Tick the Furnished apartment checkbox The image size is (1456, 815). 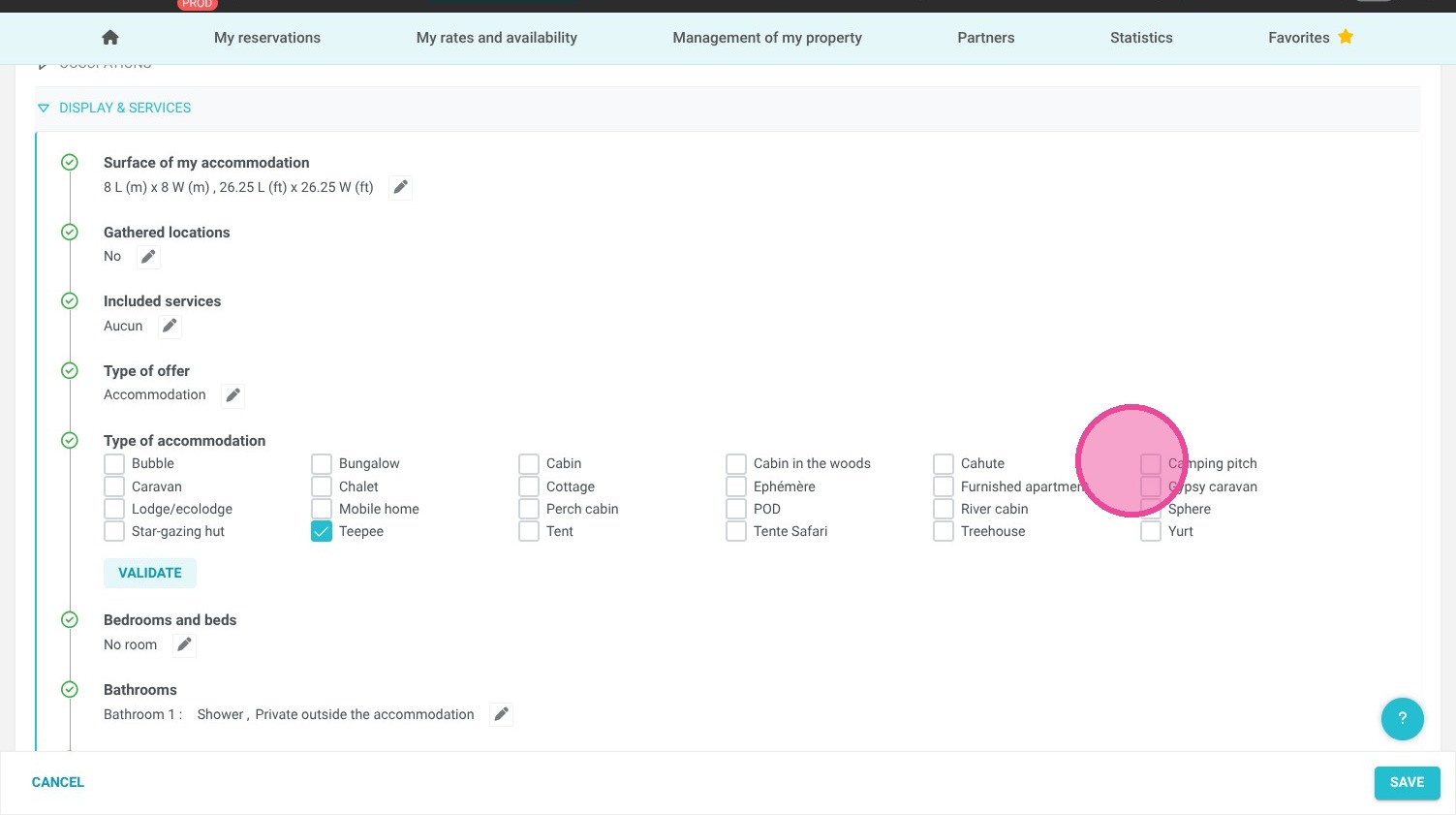click(x=944, y=486)
